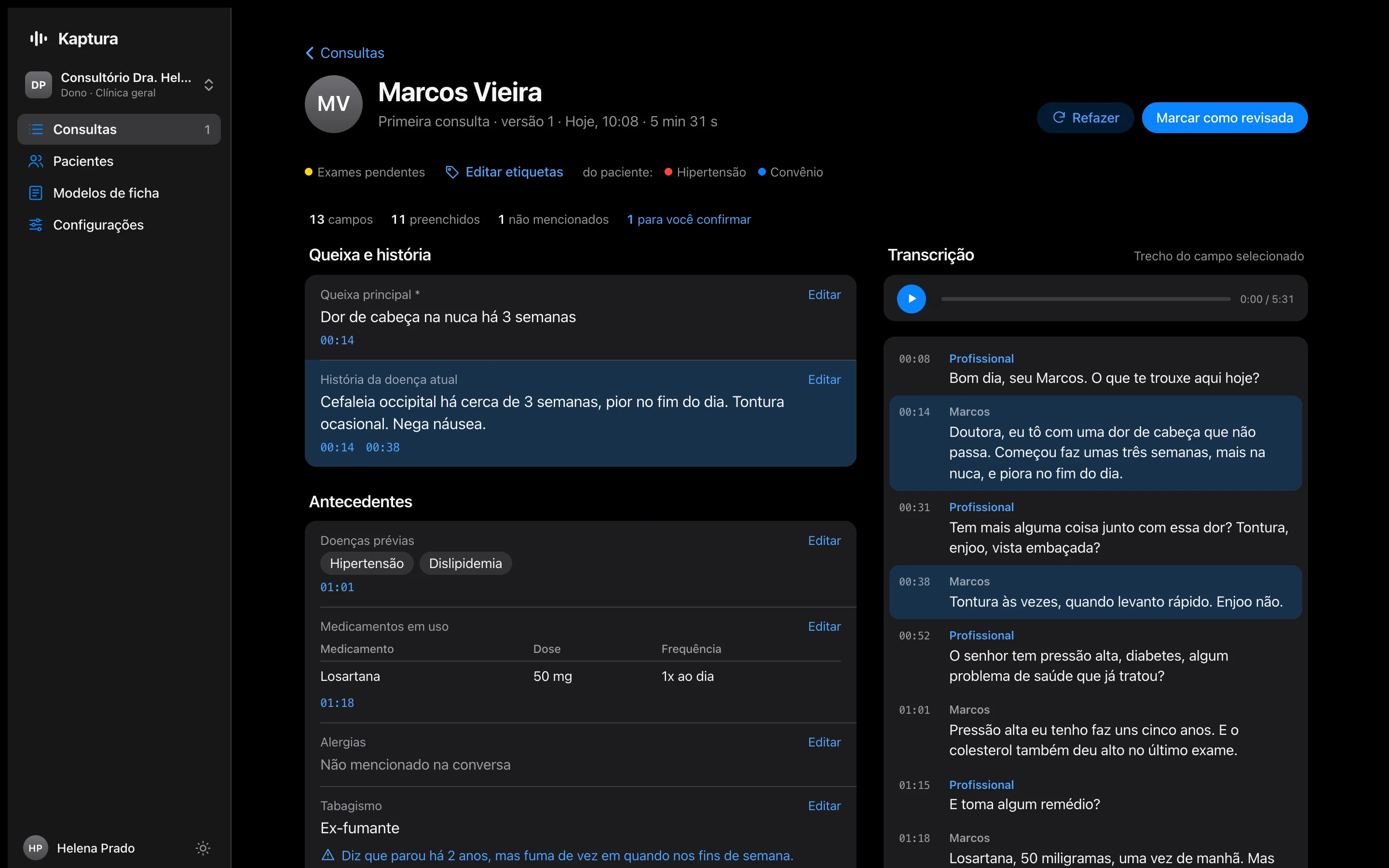Screen dimensions: 1389x868
Task: Click the yellow dot of Exames pendentes
Action: pyautogui.click(x=309, y=172)
